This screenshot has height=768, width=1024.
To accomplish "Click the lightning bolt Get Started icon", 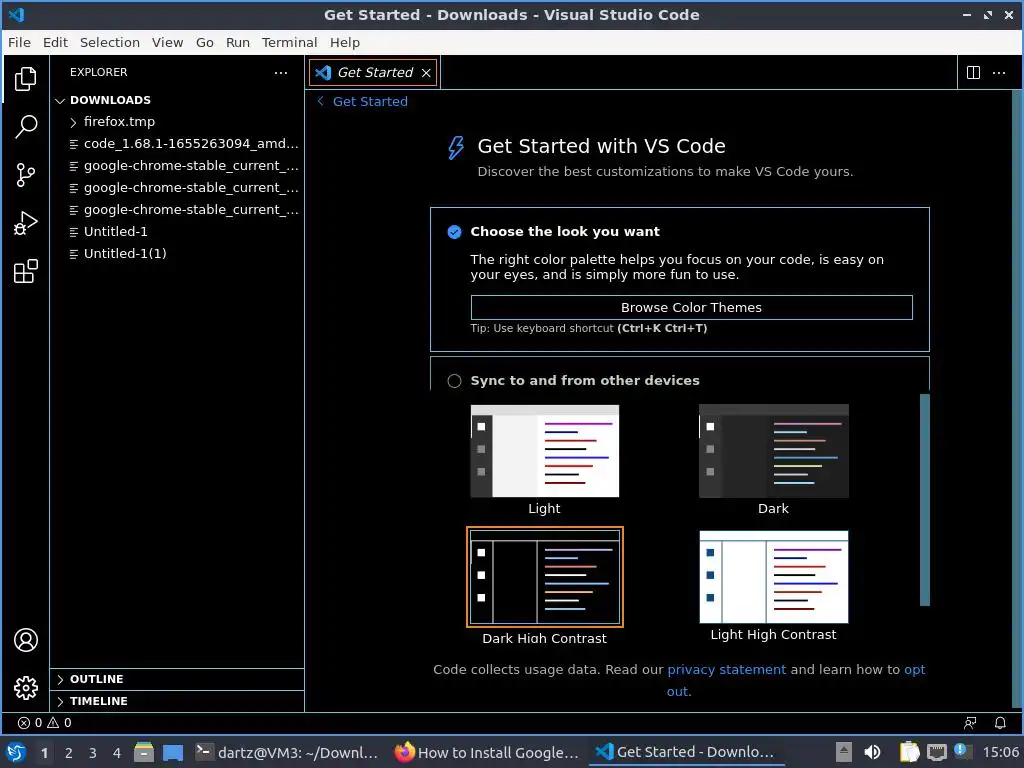I will point(456,148).
